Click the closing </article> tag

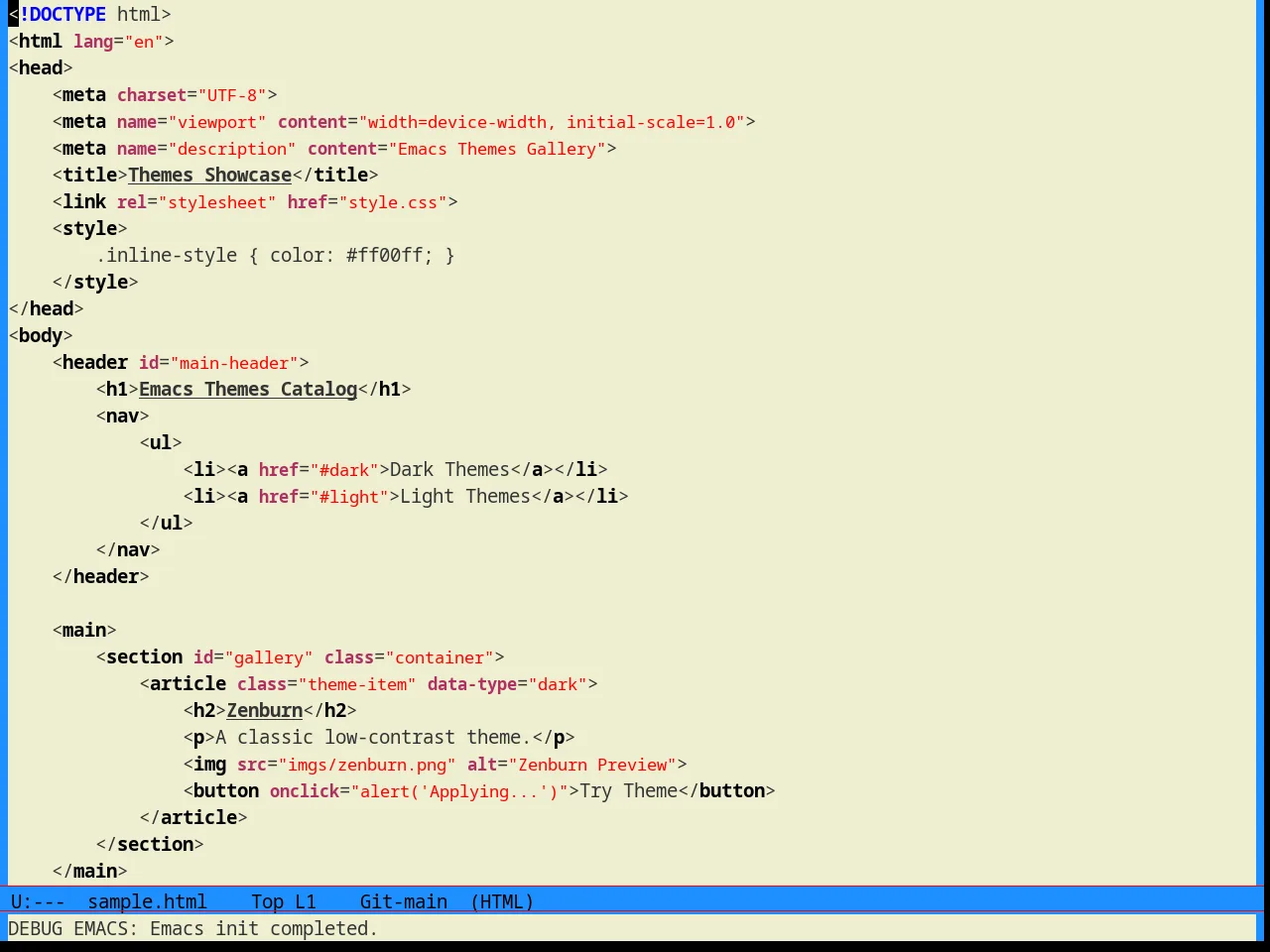click(193, 817)
